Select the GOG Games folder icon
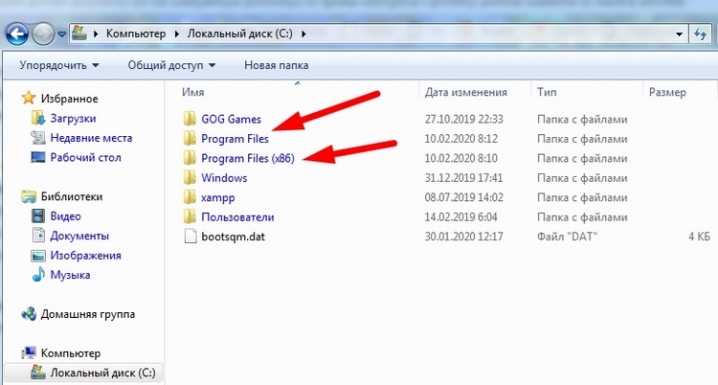The image size is (718, 385). 190,119
